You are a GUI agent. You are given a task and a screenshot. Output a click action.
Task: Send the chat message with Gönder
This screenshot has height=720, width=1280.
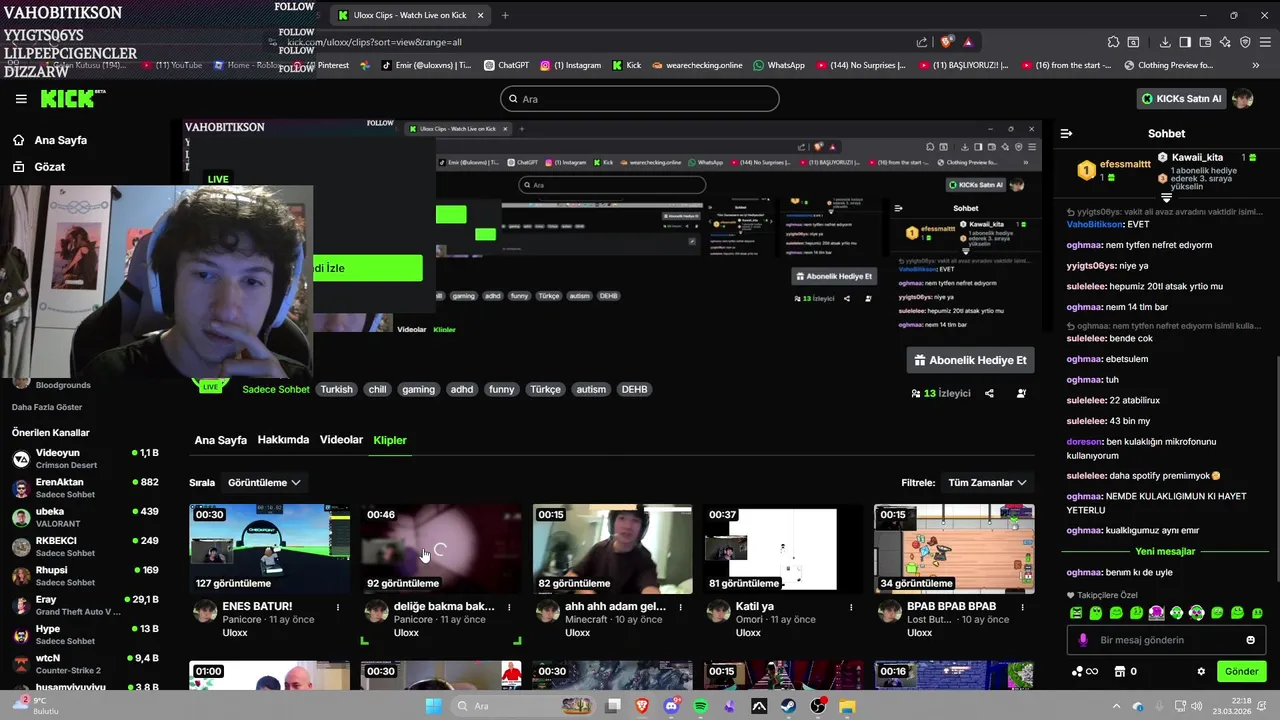point(1241,671)
